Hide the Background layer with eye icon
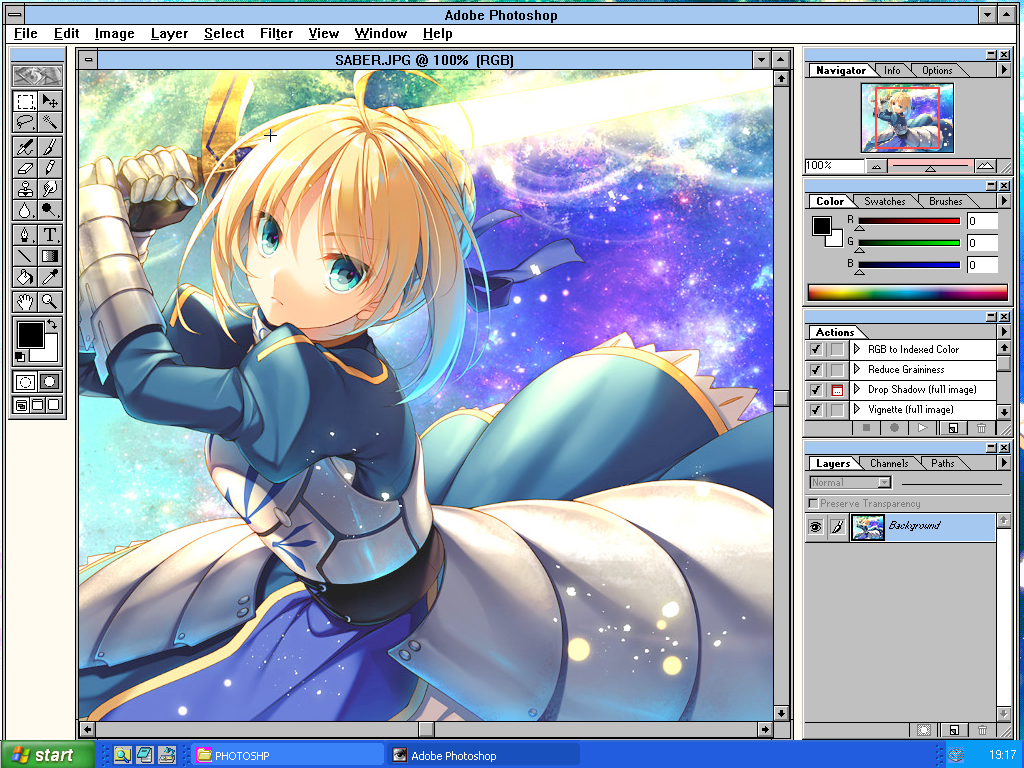This screenshot has height=768, width=1024. [x=816, y=527]
